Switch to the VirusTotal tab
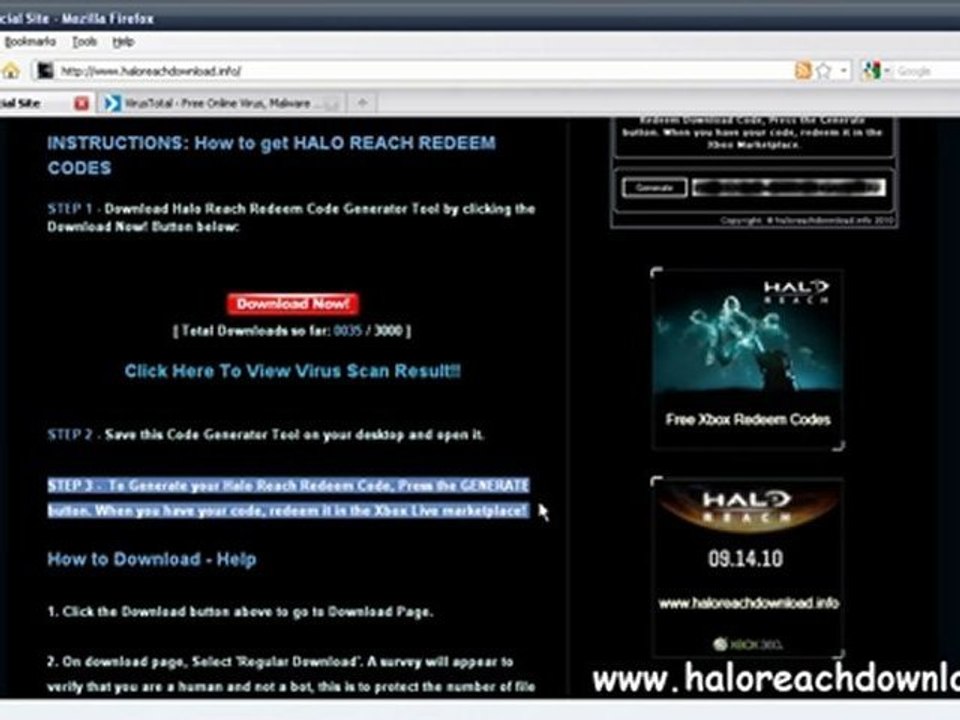The width and height of the screenshot is (960, 720). pyautogui.click(x=220, y=103)
